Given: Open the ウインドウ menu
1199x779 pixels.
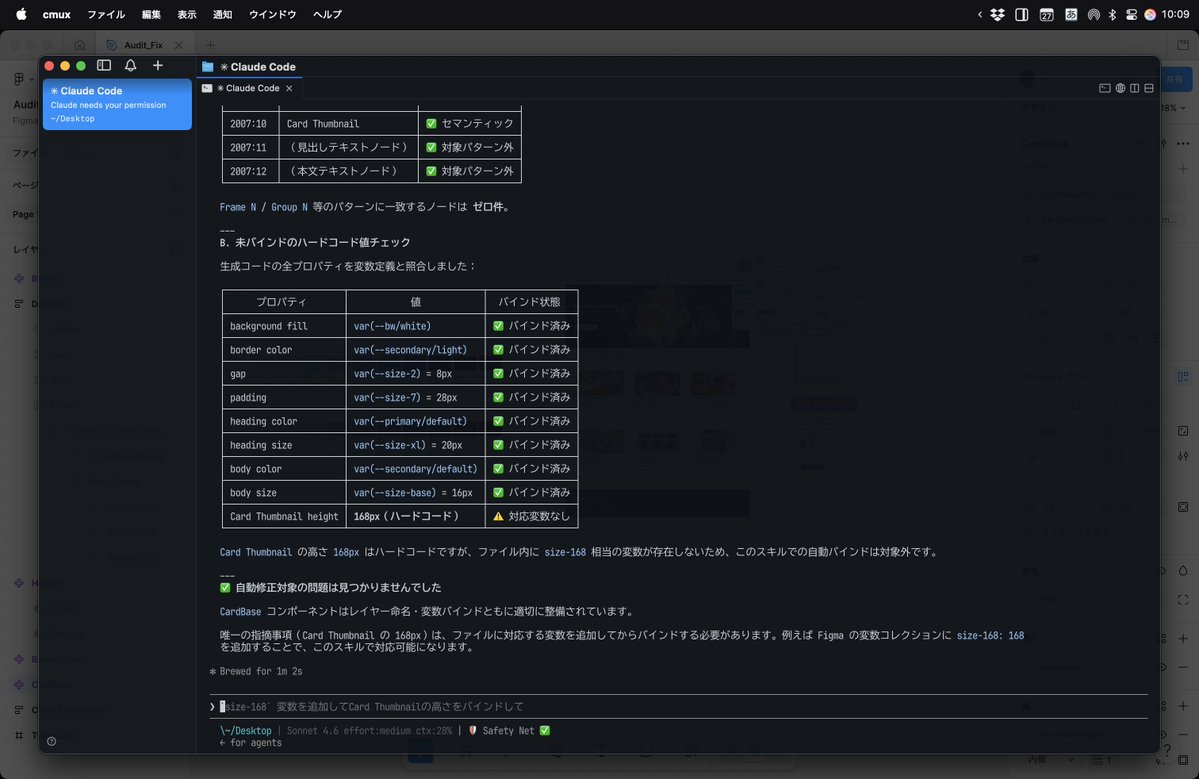Looking at the screenshot, I should [x=272, y=15].
